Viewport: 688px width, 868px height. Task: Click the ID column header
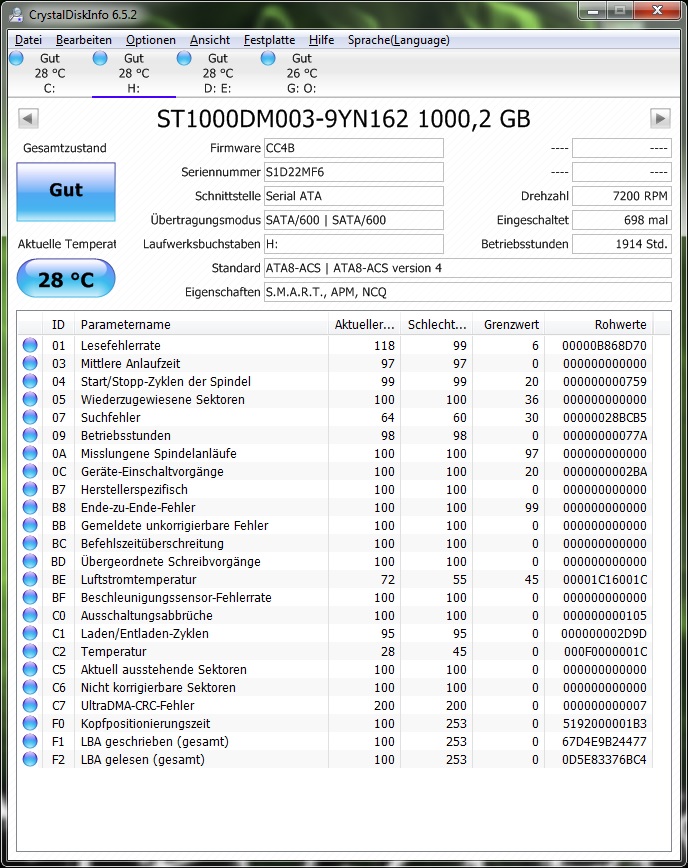pyautogui.click(x=58, y=324)
